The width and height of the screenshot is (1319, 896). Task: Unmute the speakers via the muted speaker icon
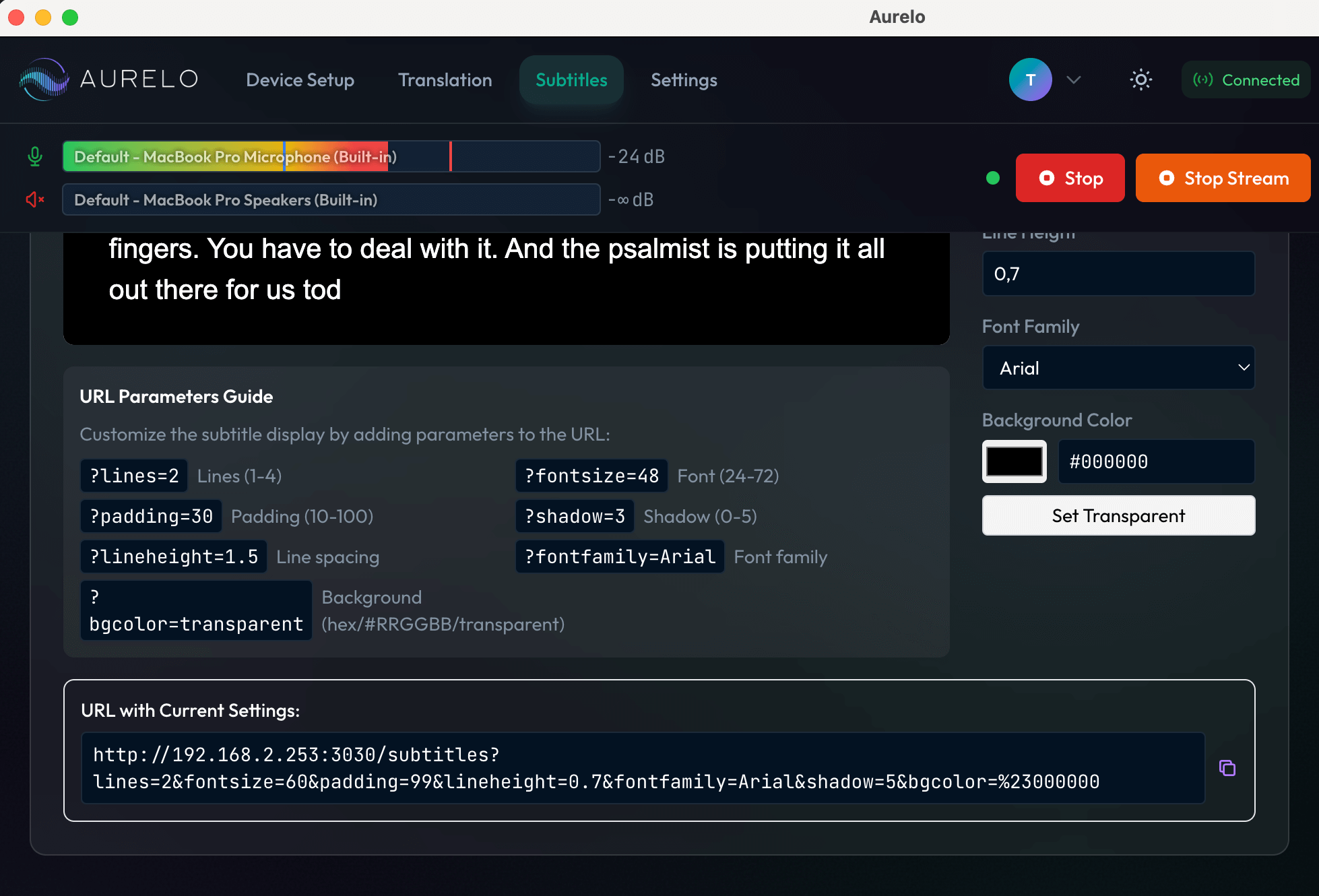[34, 199]
